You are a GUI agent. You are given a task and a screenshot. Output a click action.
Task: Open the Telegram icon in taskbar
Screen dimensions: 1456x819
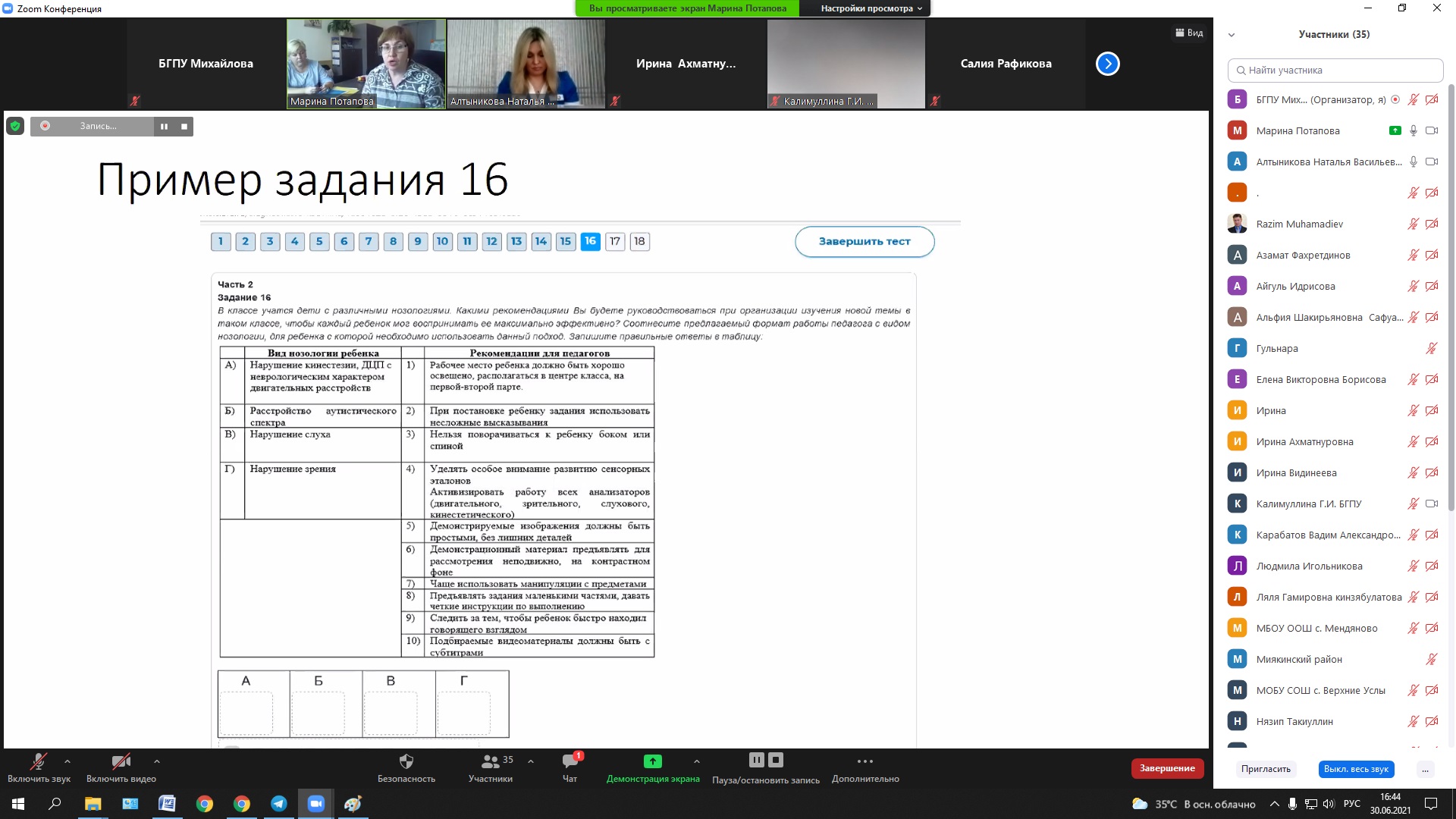[278, 804]
